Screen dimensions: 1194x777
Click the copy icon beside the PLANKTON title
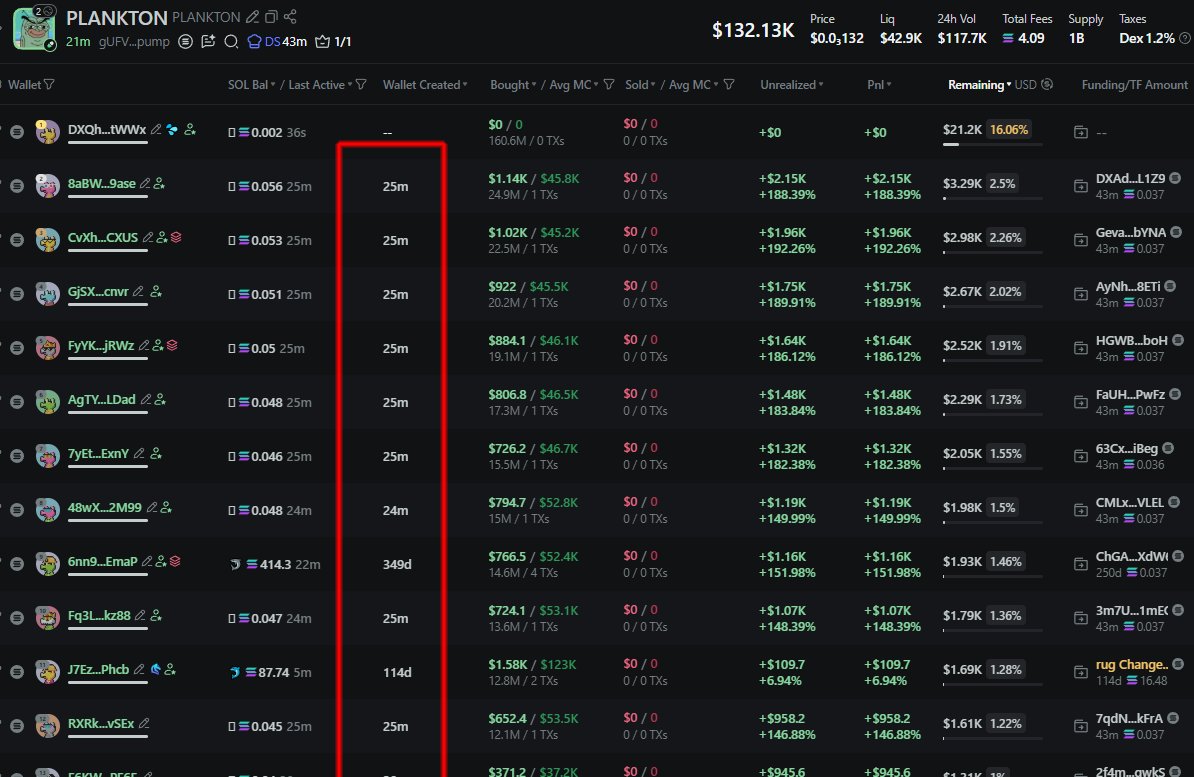point(271,17)
